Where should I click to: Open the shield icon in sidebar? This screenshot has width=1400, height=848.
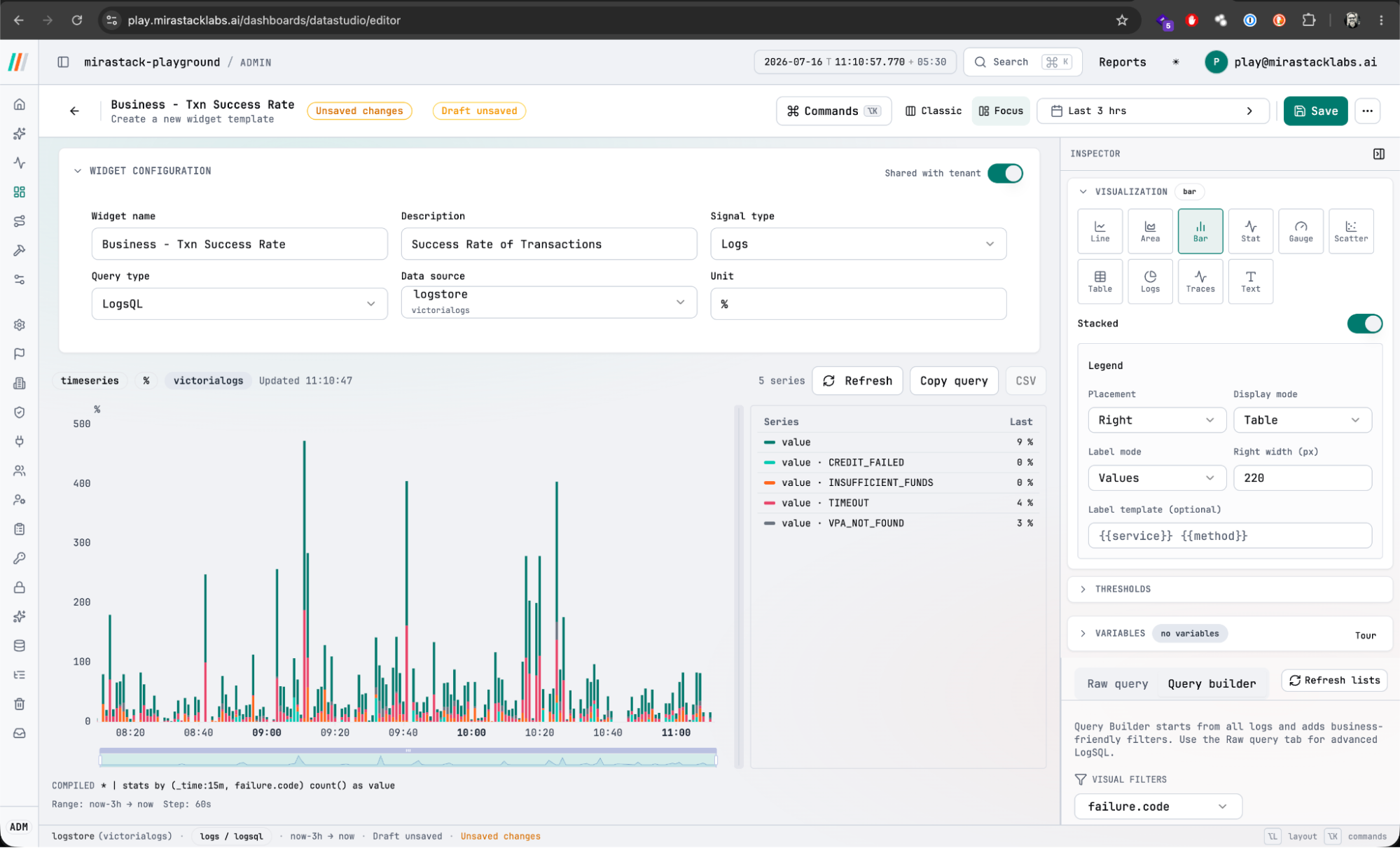click(x=20, y=412)
